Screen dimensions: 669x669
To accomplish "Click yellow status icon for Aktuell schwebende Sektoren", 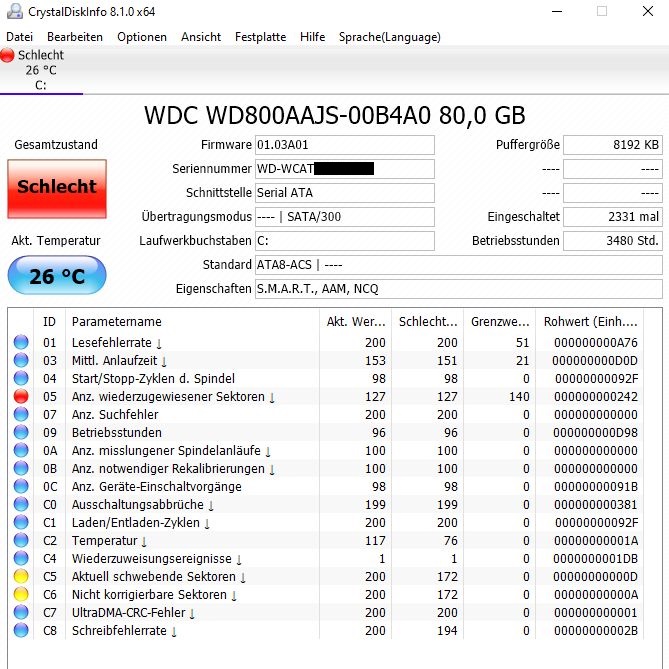I will (21, 576).
